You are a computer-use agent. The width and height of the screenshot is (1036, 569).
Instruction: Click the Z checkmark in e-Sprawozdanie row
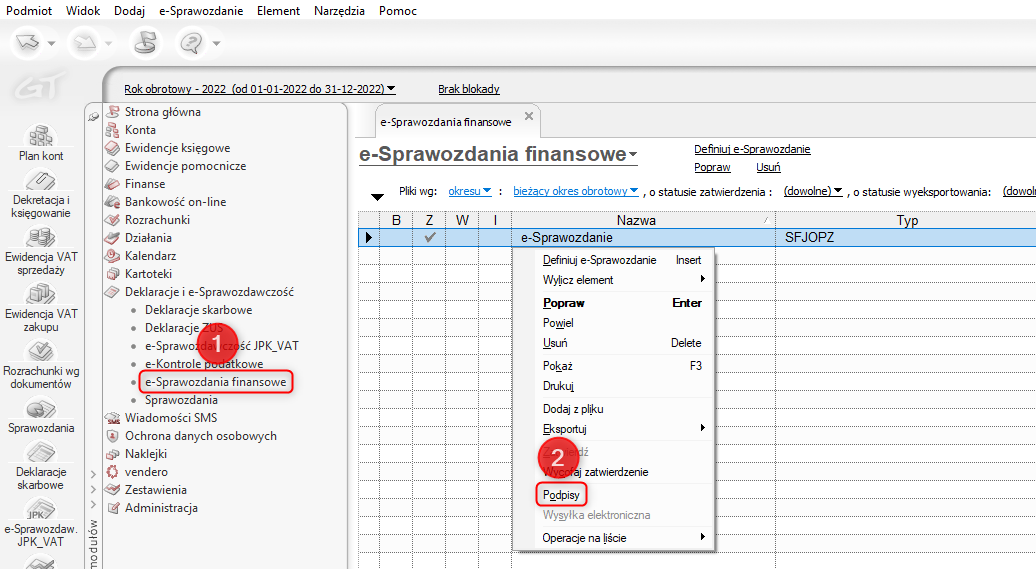click(x=430, y=238)
